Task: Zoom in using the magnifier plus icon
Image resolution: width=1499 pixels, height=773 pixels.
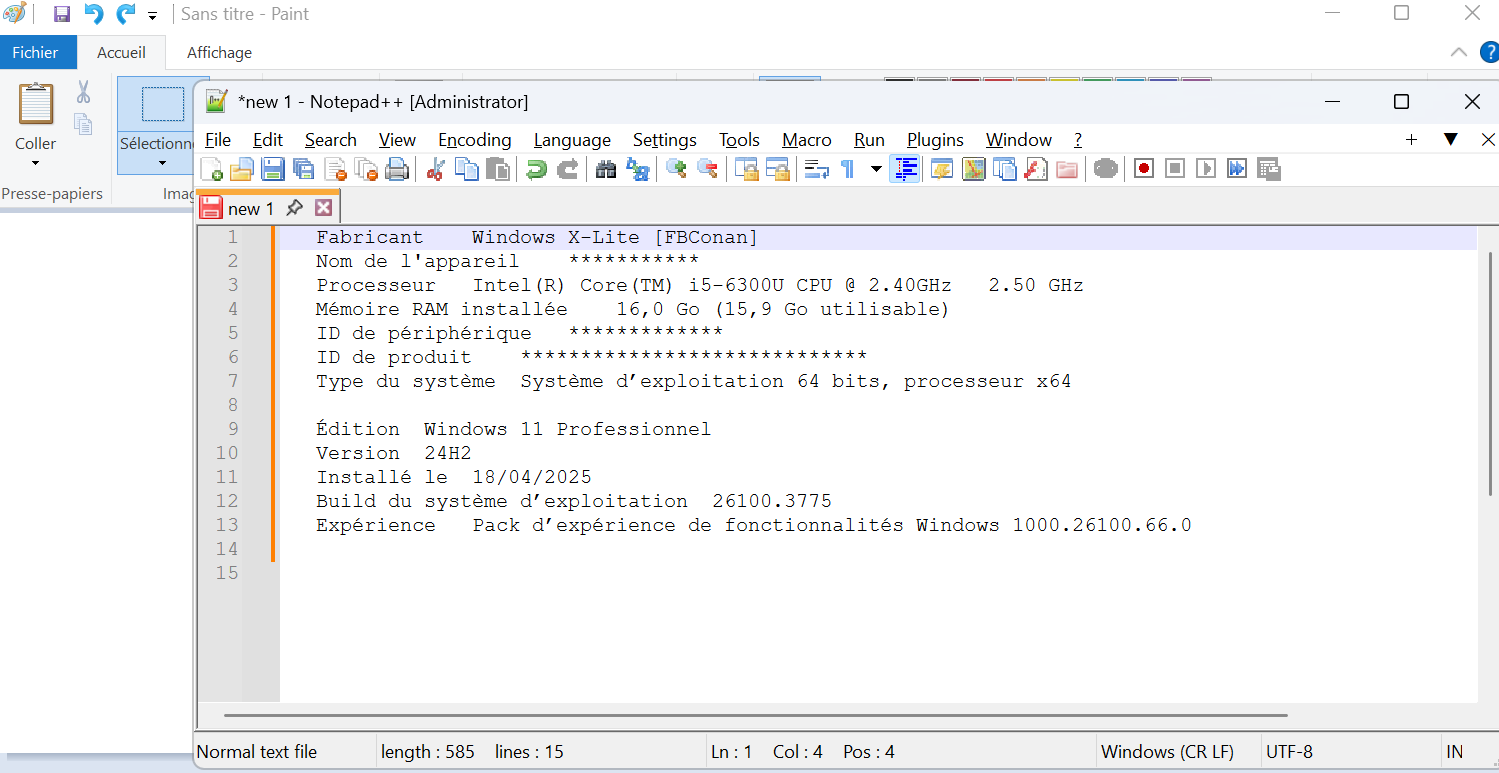Action: click(x=676, y=169)
